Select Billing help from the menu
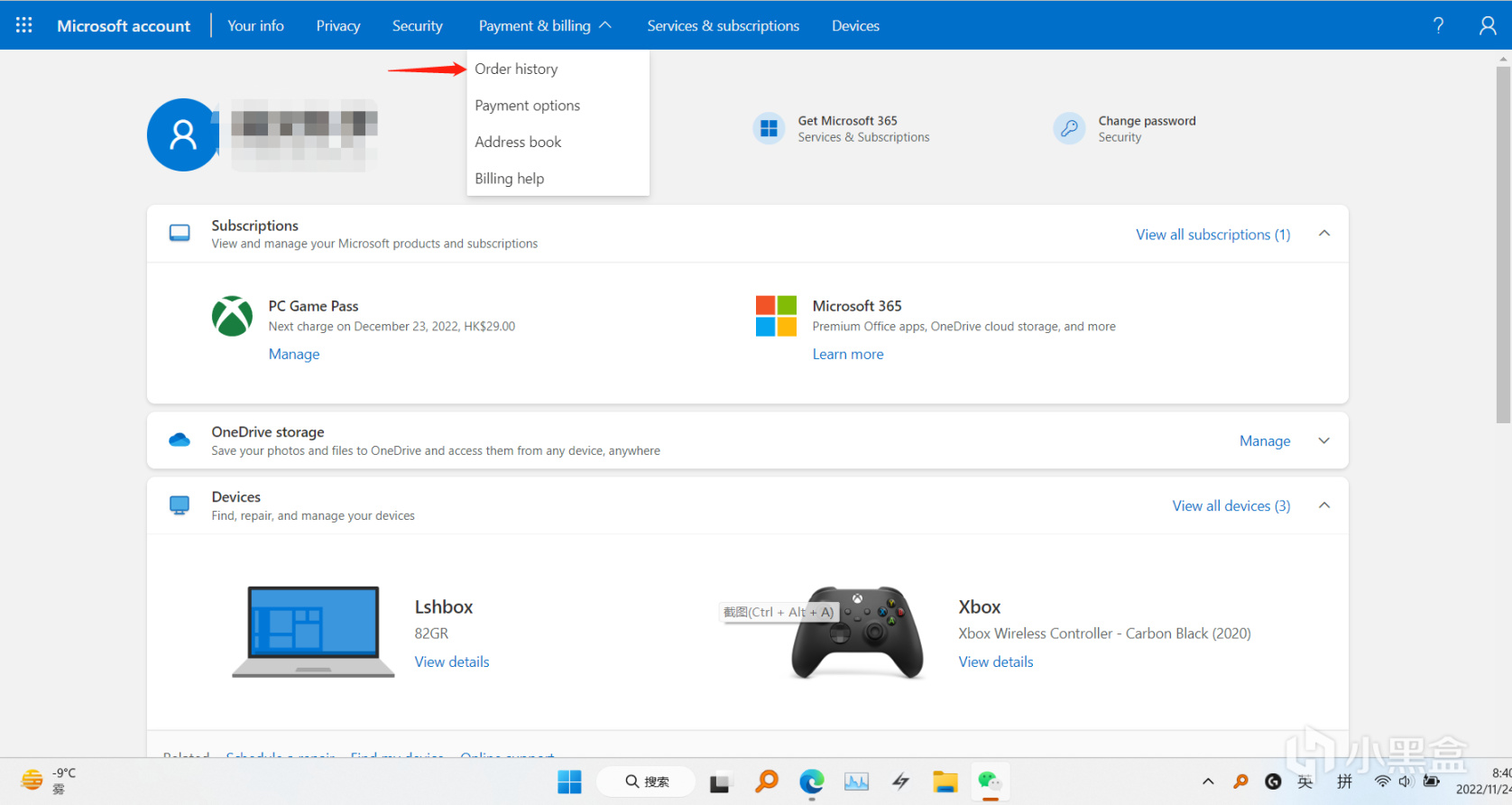Image resolution: width=1512 pixels, height=805 pixels. coord(558,179)
